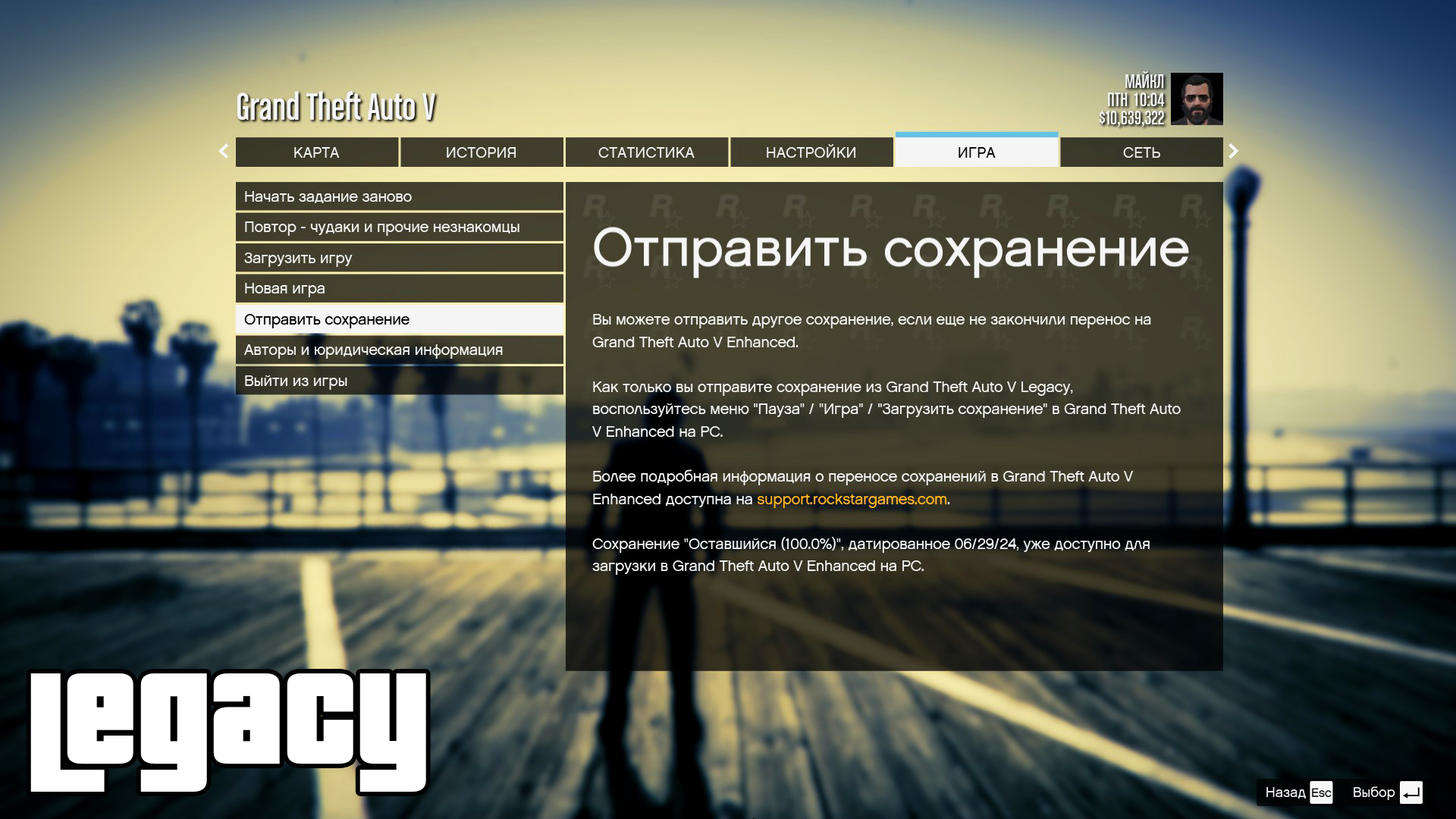This screenshot has height=819, width=1456.
Task: Select the ИГРА tab
Action: point(977,151)
